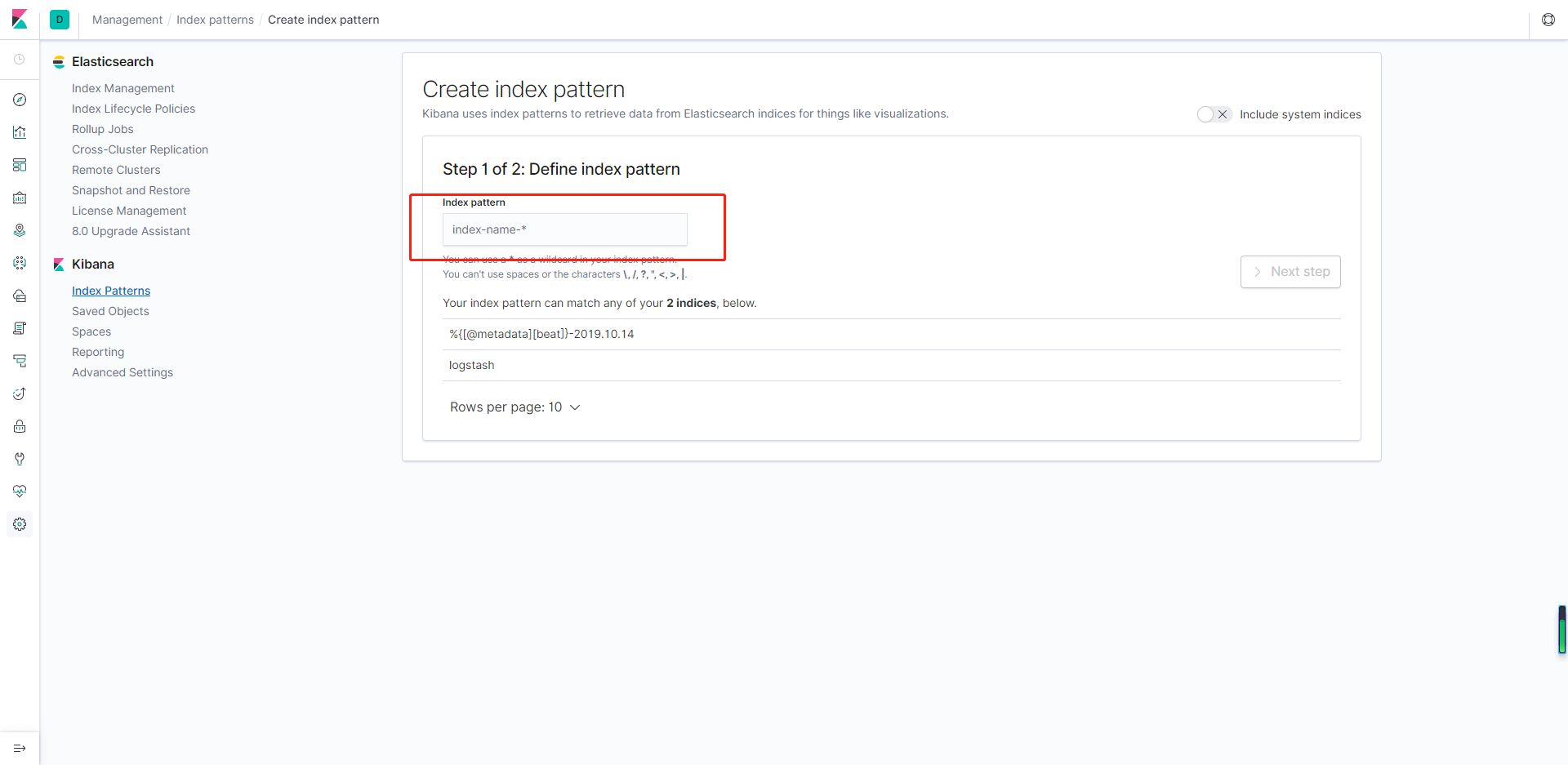Open the Visualize app icon

(x=20, y=132)
